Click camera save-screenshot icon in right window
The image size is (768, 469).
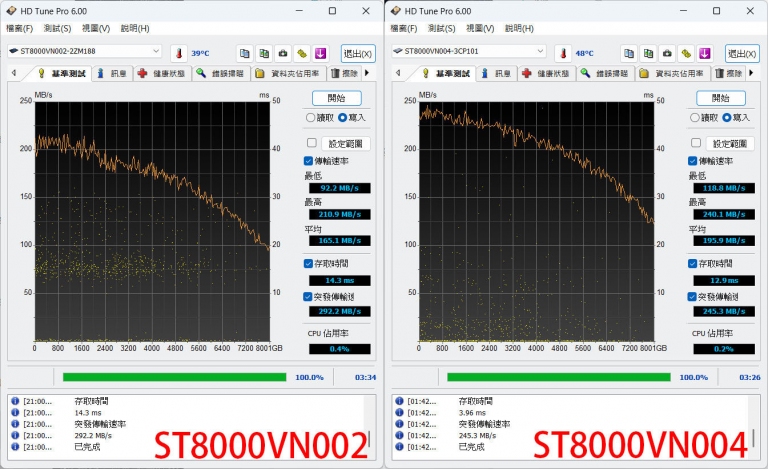tap(667, 53)
